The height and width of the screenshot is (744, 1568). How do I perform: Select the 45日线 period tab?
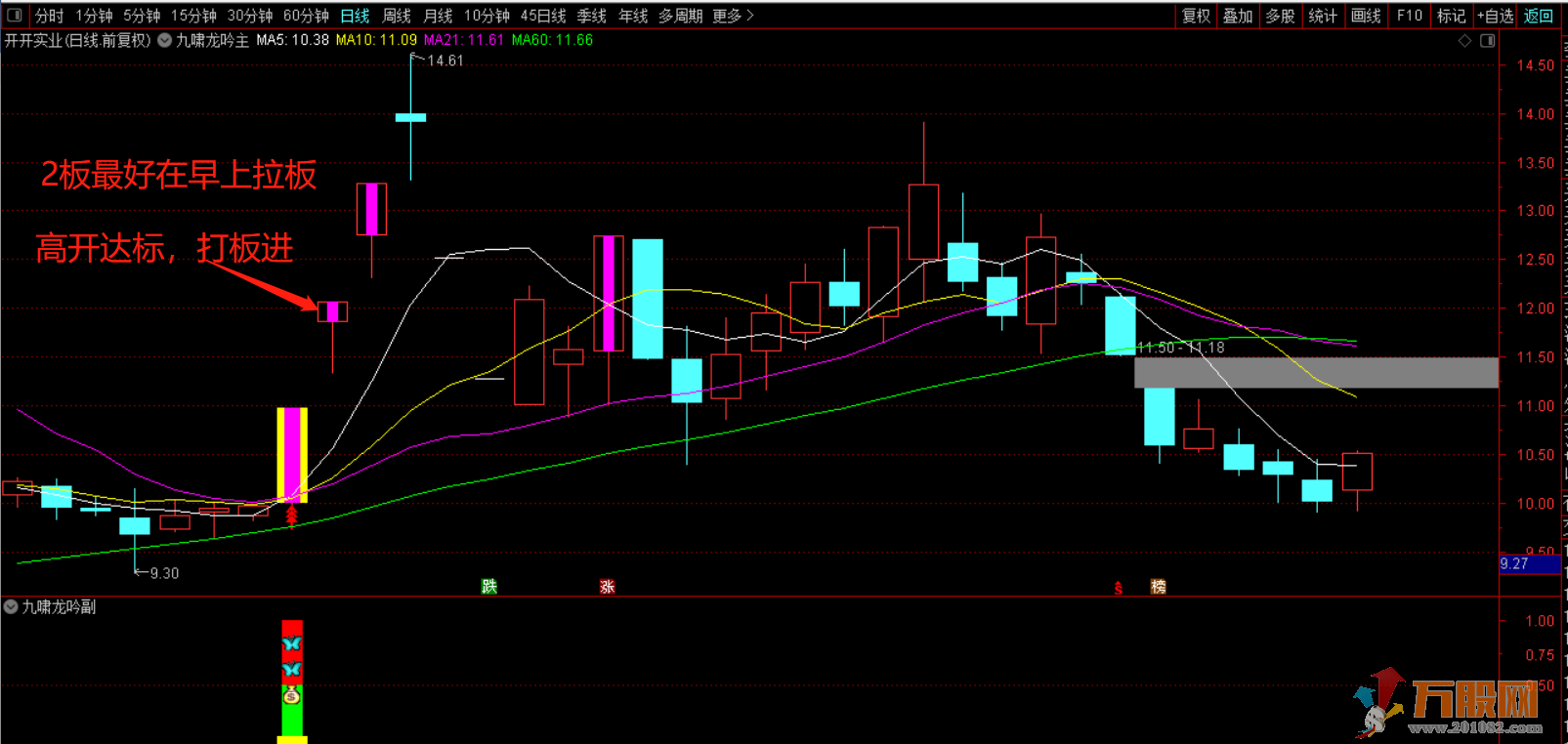(x=543, y=16)
